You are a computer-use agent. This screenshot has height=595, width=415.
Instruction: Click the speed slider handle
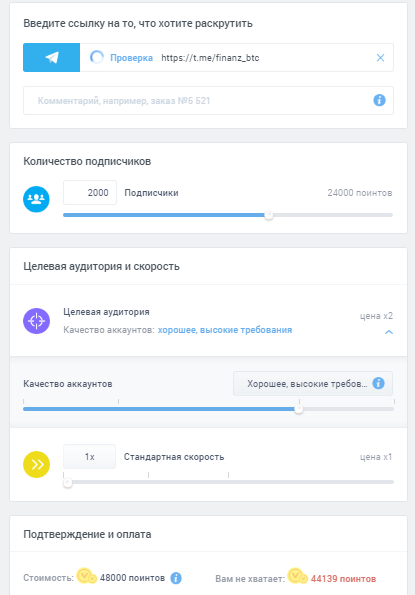(x=68, y=483)
